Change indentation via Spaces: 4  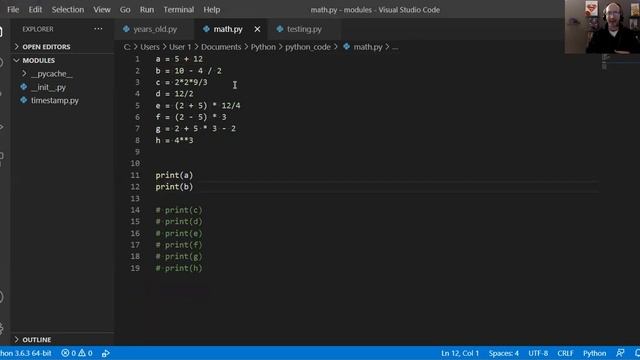point(504,353)
